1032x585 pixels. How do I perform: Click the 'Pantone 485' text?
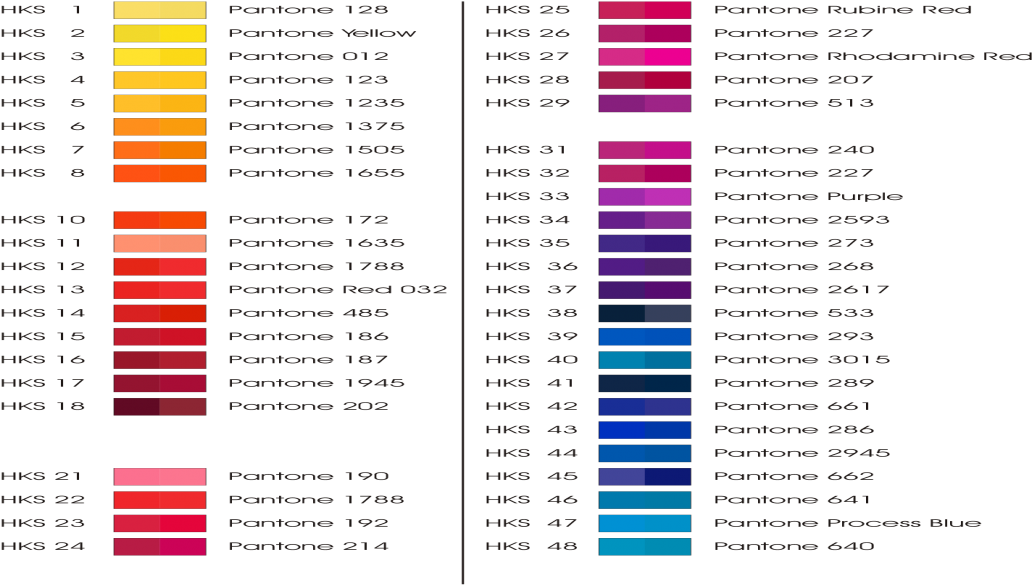tap(309, 313)
